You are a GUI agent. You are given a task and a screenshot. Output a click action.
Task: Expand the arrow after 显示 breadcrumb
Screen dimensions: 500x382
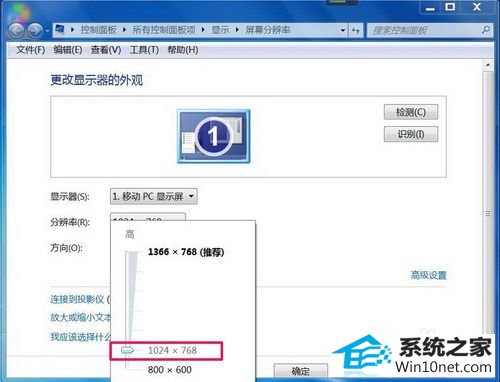pyautogui.click(x=237, y=30)
